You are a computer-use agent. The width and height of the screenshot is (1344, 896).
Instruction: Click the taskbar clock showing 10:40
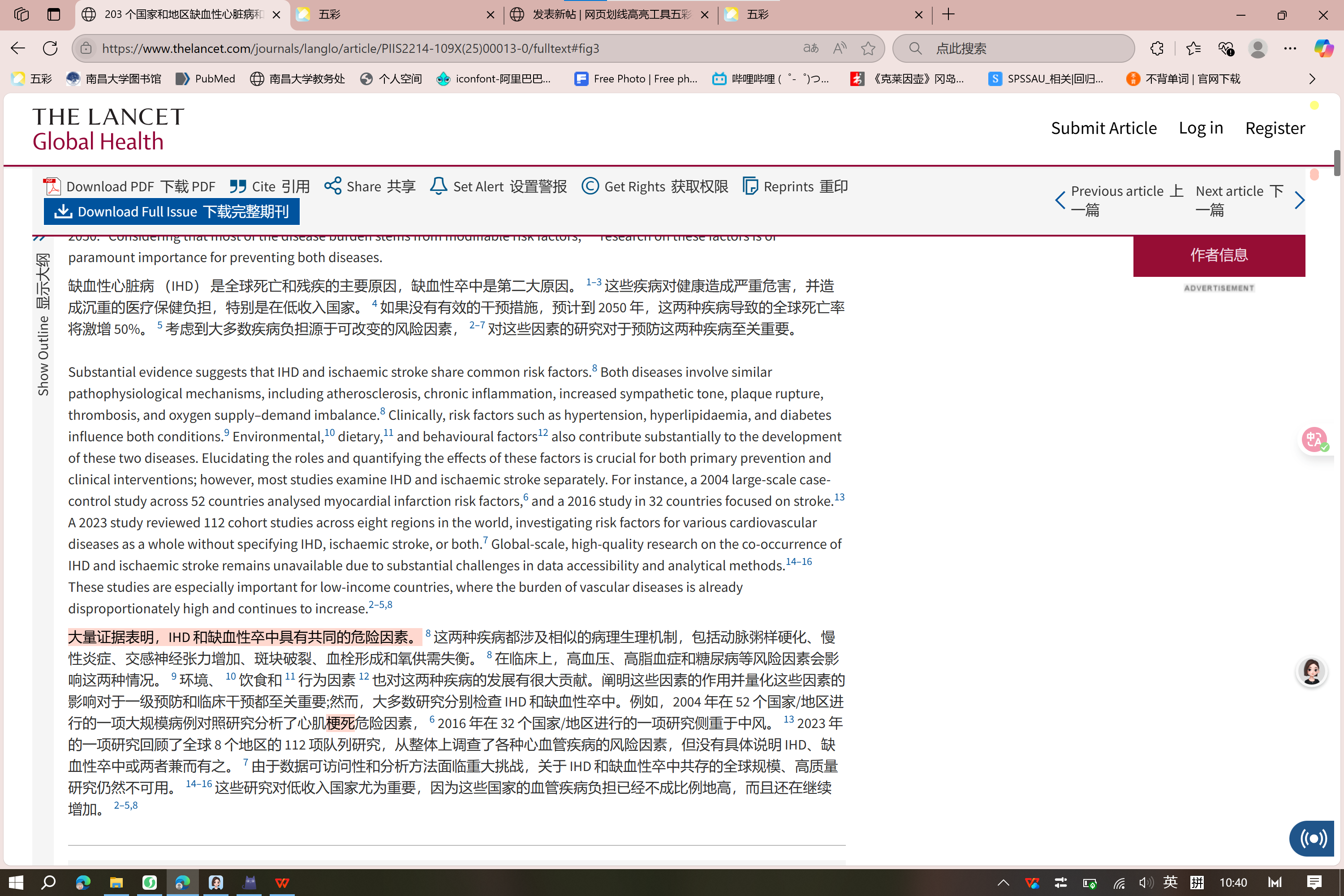(x=1233, y=883)
